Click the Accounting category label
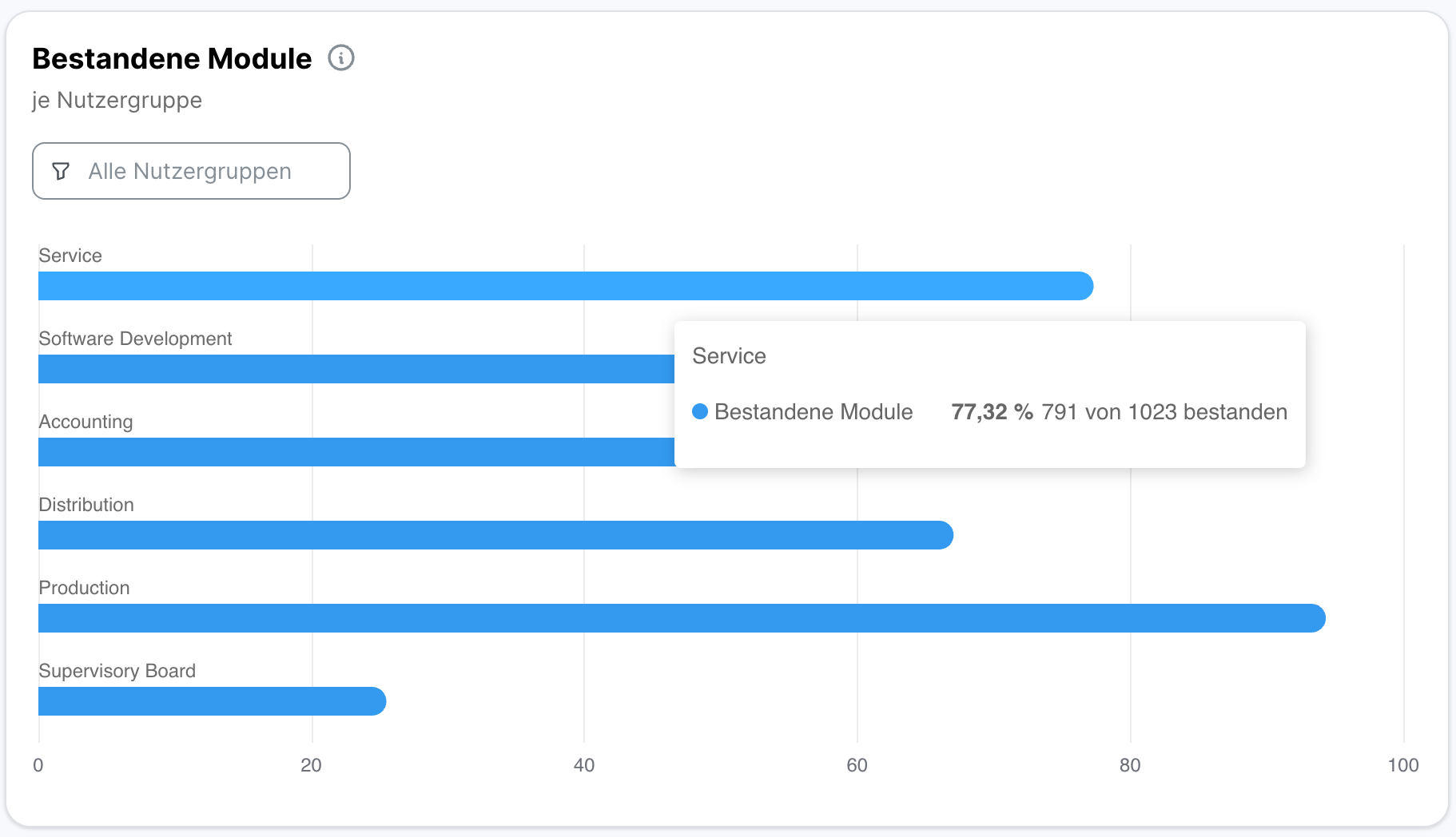 click(86, 422)
